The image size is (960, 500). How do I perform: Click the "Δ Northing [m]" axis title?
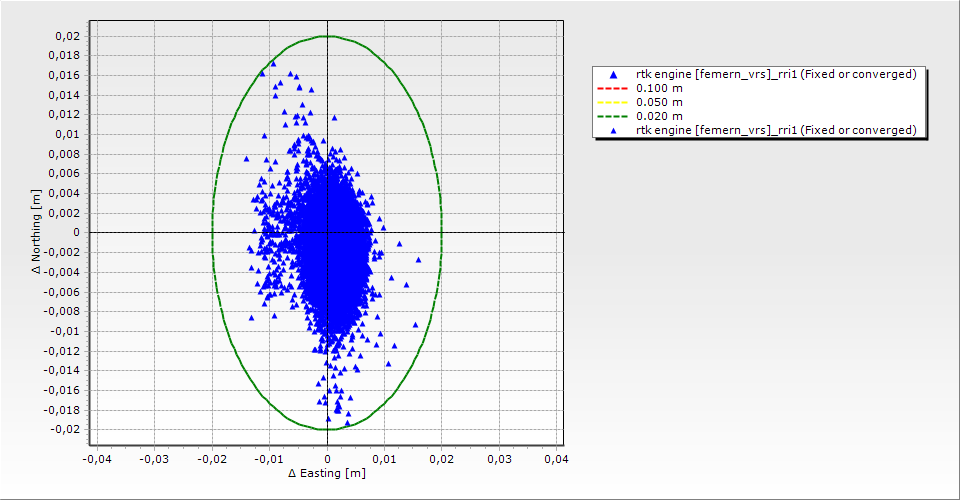(35, 232)
